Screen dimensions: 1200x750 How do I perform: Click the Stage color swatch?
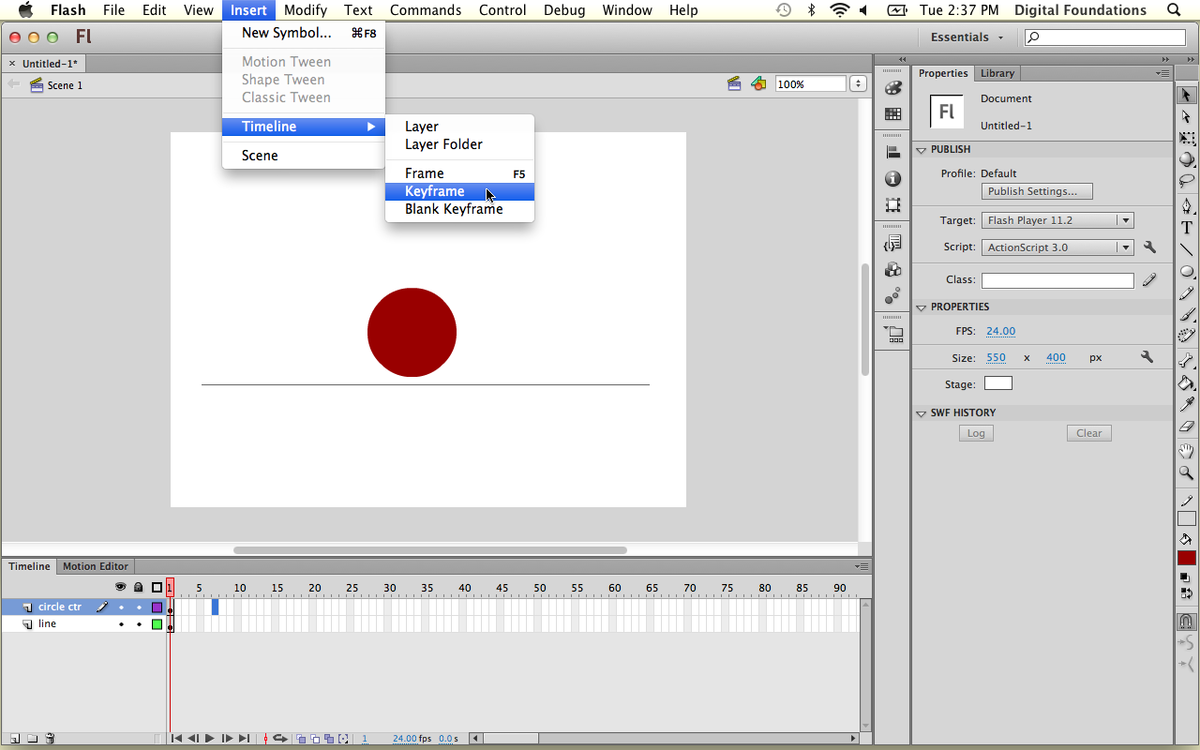click(x=998, y=384)
